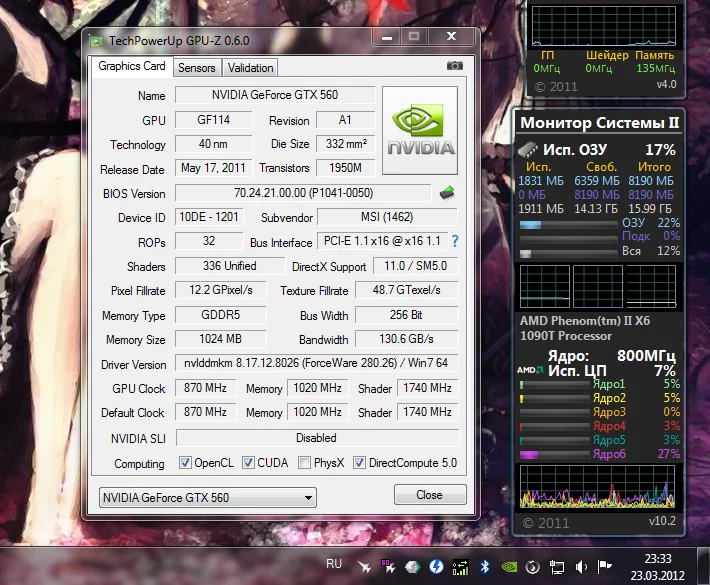Click the Device ID 10DE - 1201
This screenshot has height=585, width=710.
point(209,217)
